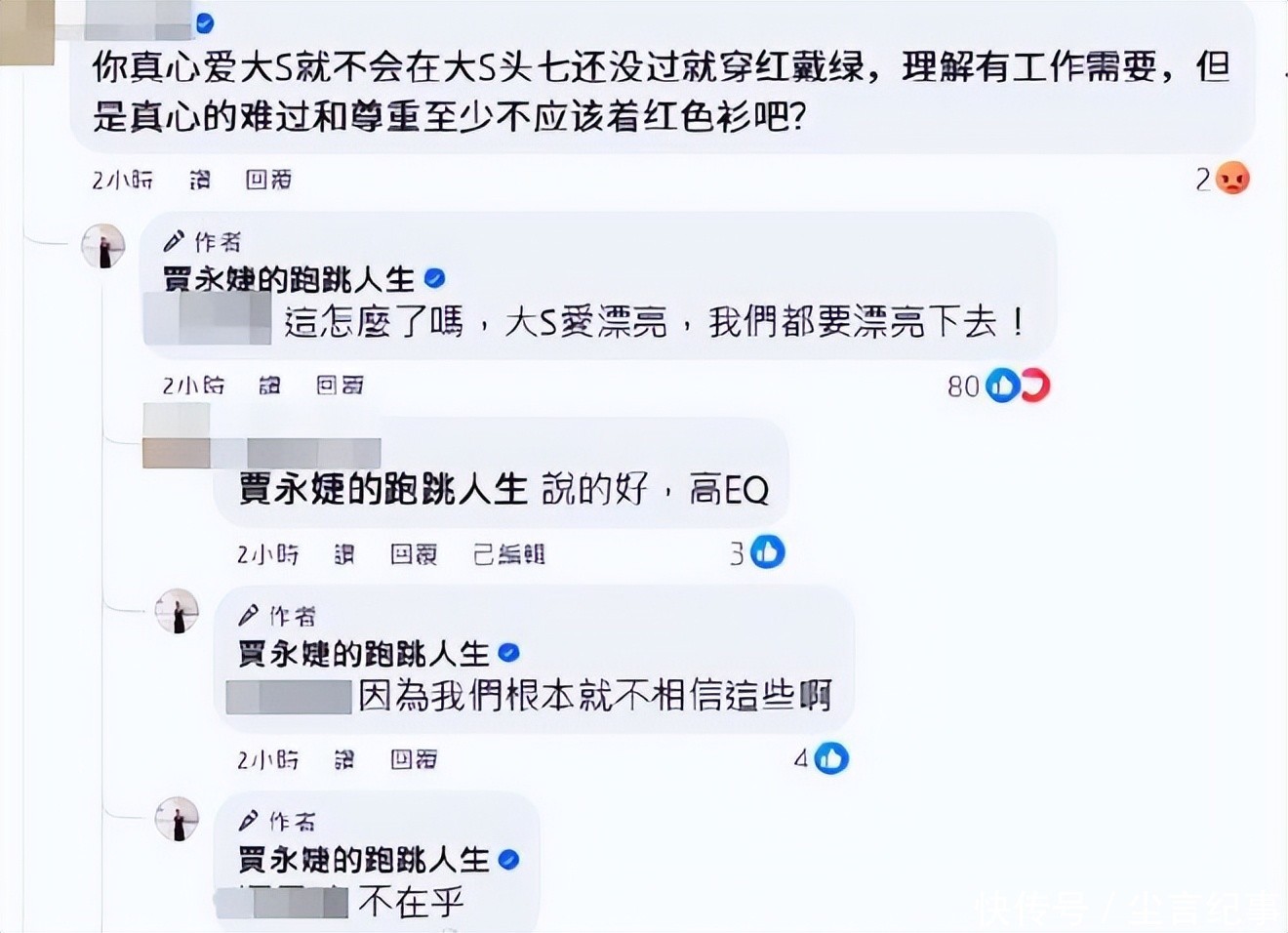The height and width of the screenshot is (933, 1288).
Task: Click the verified badge beside the top commenter's name
Action: click(x=205, y=23)
